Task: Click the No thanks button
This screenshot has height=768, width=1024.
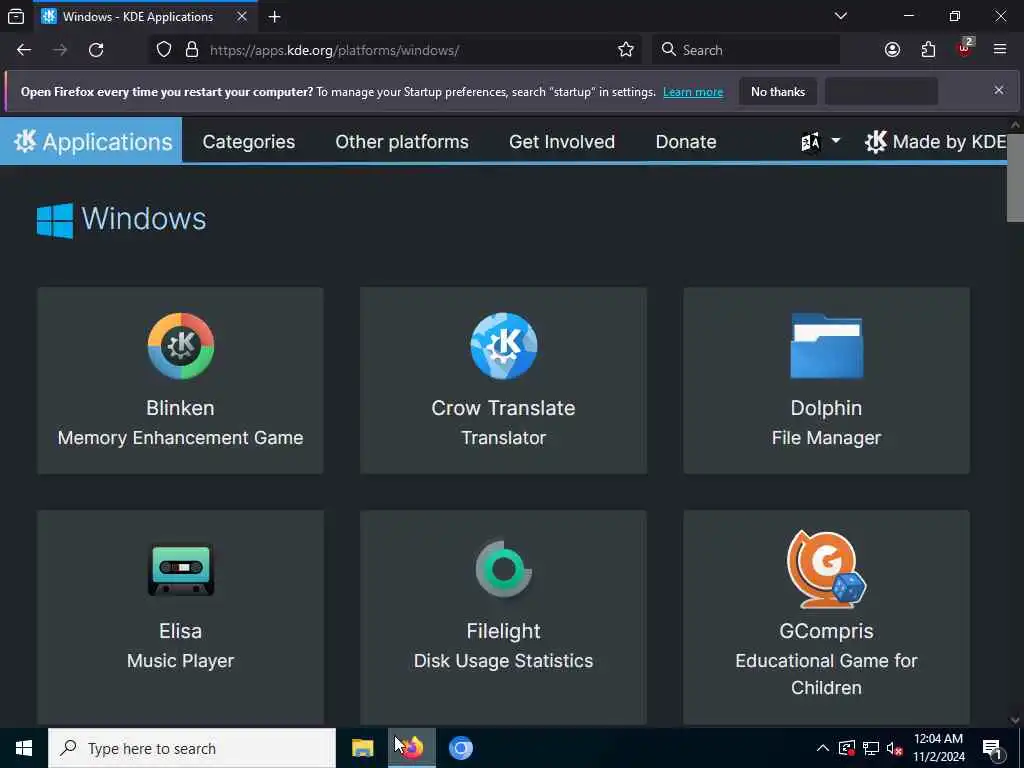Action: (x=778, y=91)
